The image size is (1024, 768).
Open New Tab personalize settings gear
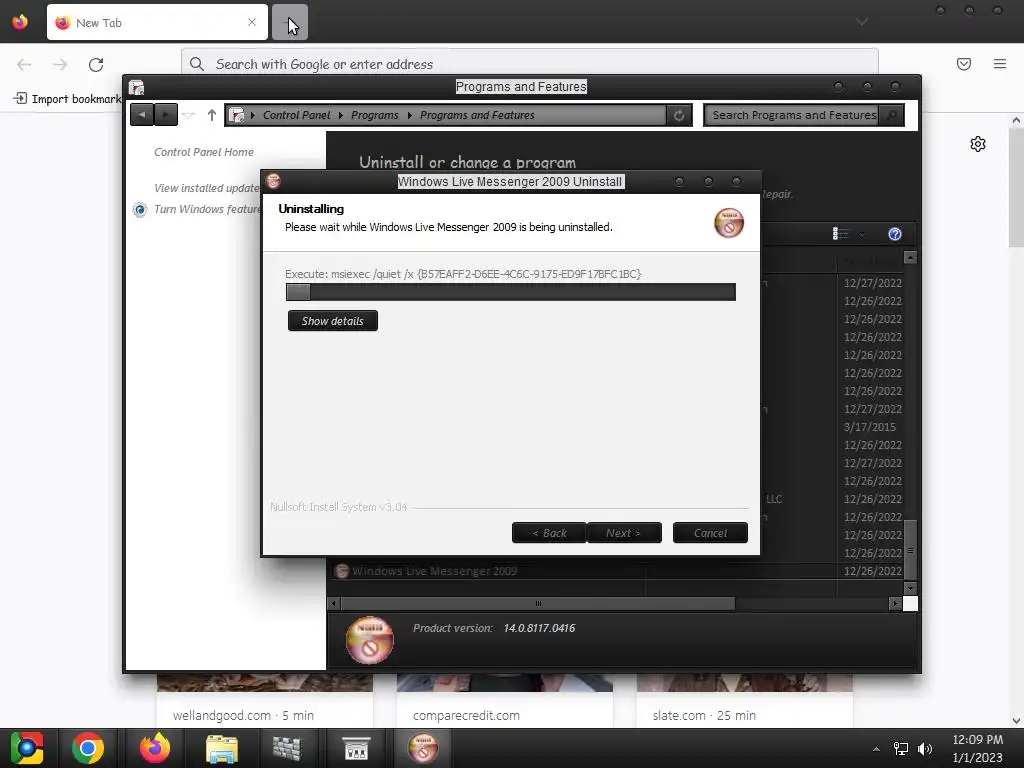(978, 144)
